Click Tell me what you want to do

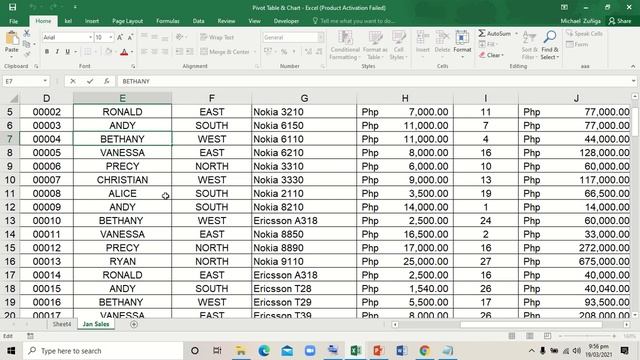click(x=353, y=21)
